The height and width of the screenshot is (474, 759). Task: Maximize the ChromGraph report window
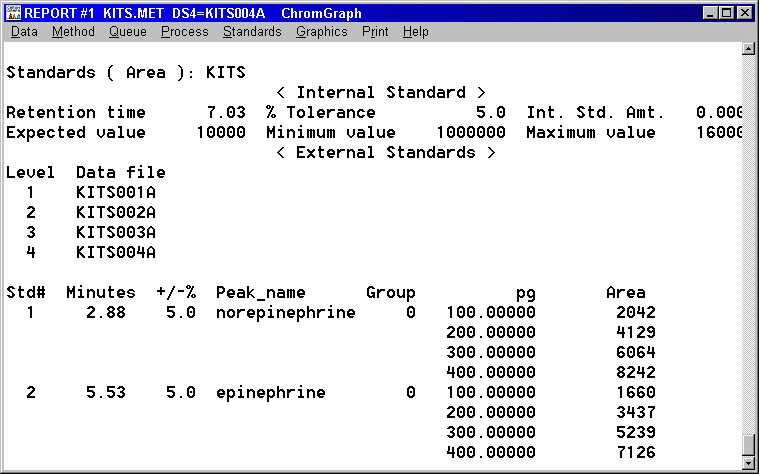[726, 12]
